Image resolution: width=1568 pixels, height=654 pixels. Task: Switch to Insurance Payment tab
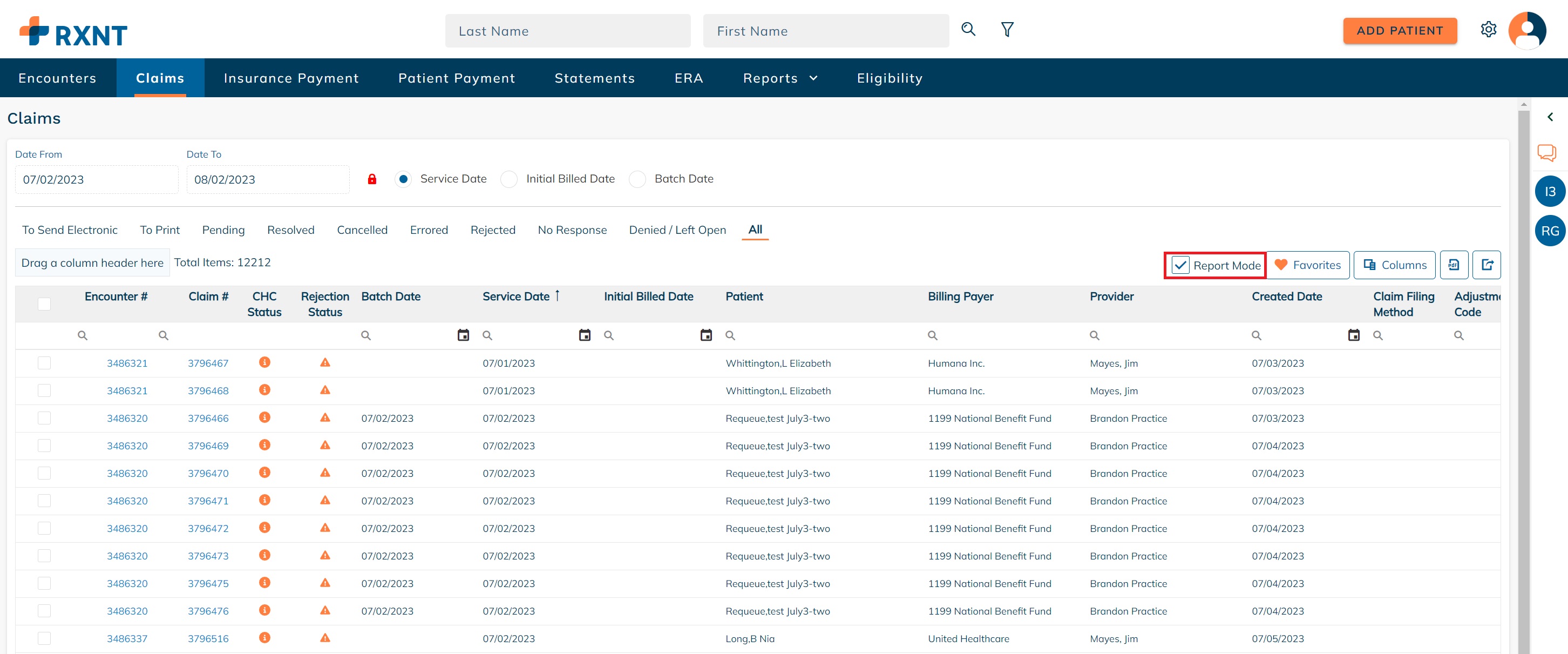coord(291,78)
